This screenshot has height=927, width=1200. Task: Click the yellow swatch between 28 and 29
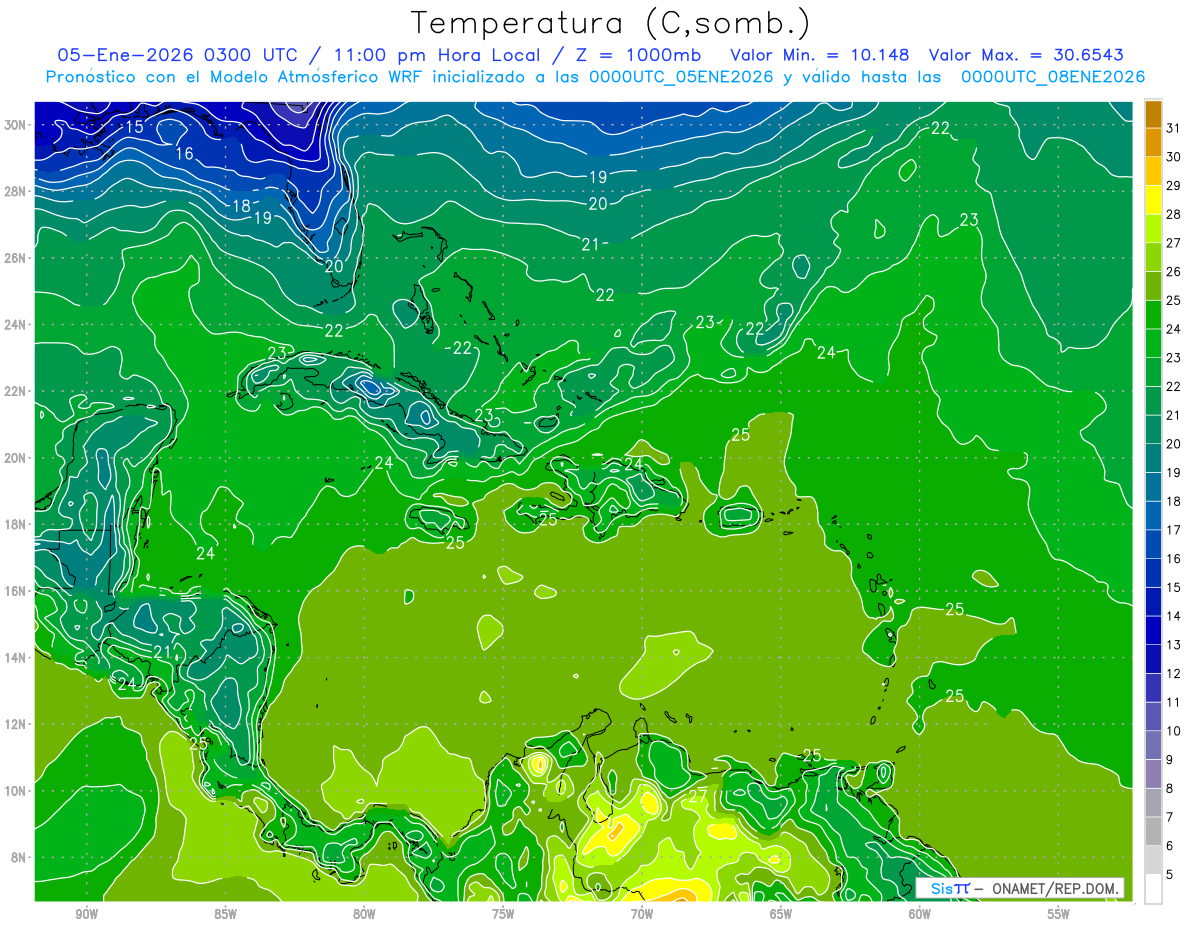[1153, 199]
